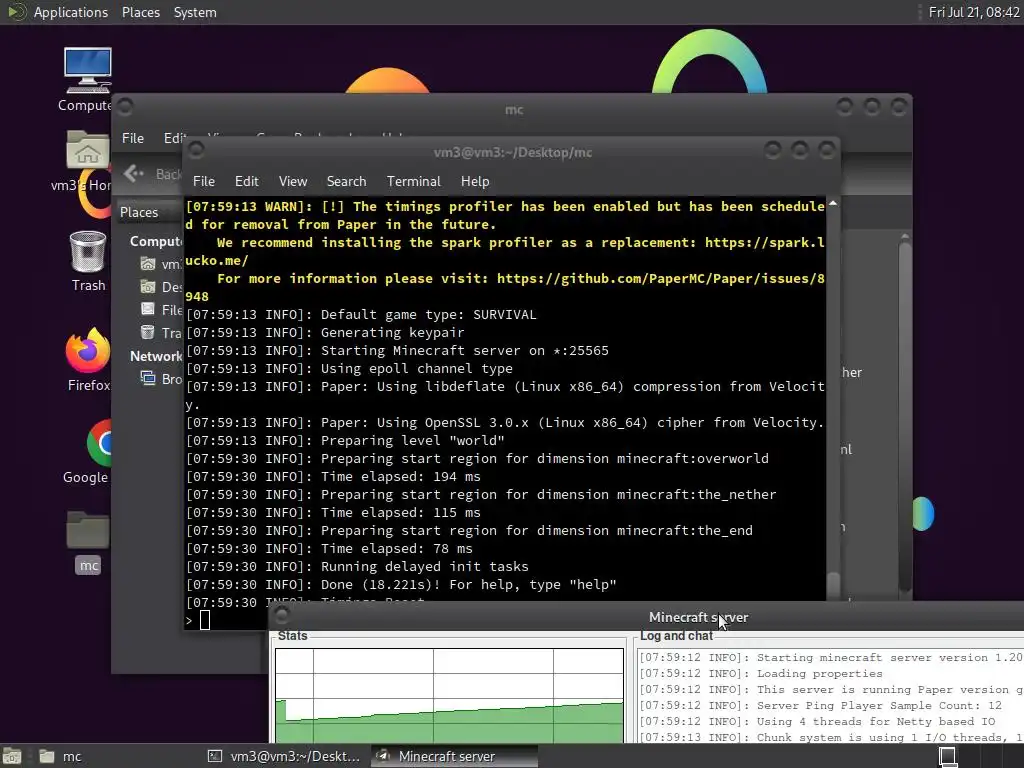Select the Computer heading in file manager sidebar

coord(156,241)
